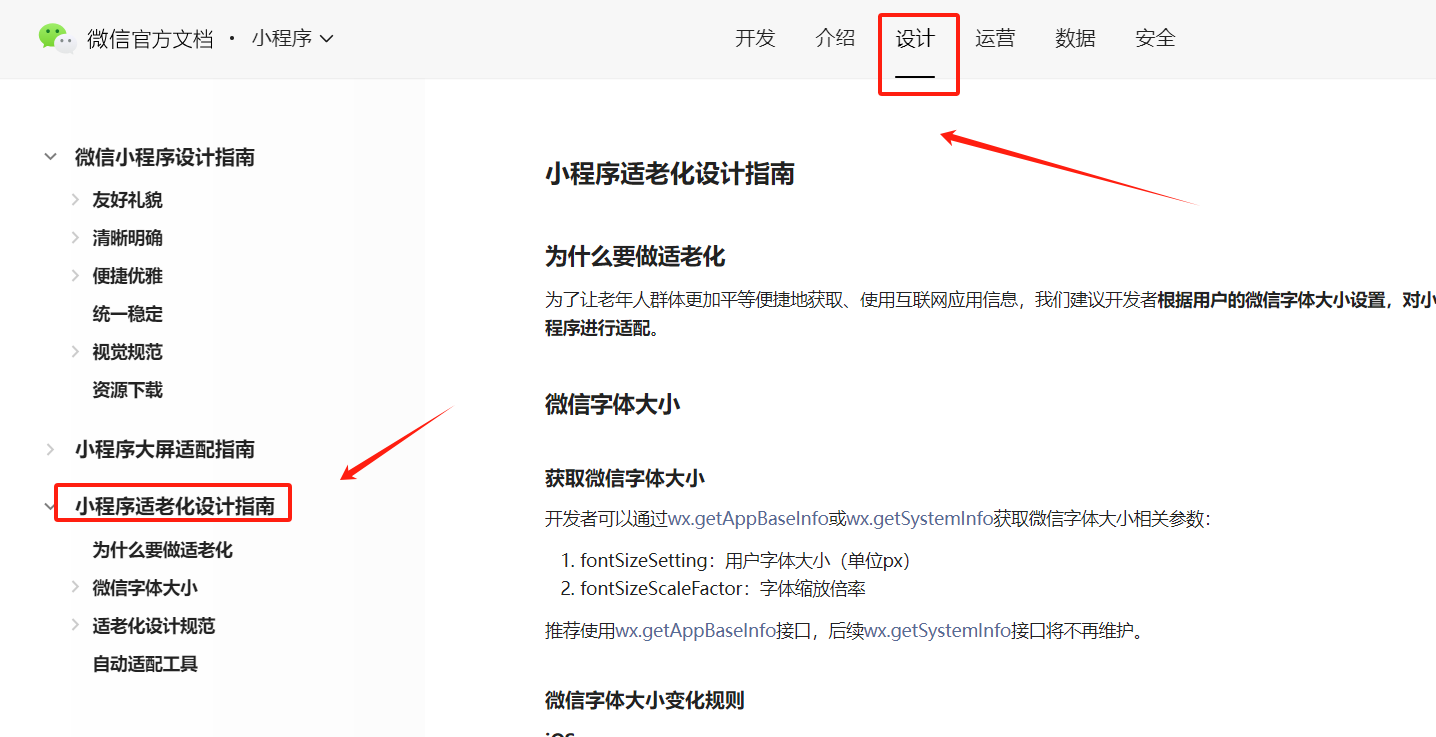Open wx.getSystemInfo link before 获取微信字体大小相关参数

click(920, 518)
